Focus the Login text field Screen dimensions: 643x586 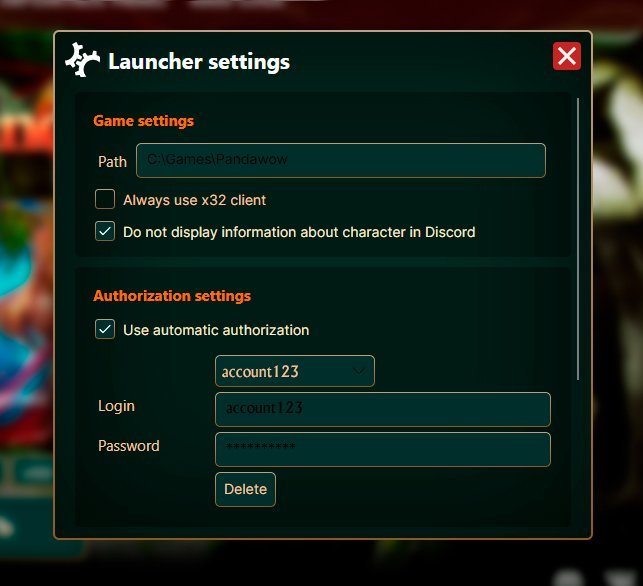point(383,409)
